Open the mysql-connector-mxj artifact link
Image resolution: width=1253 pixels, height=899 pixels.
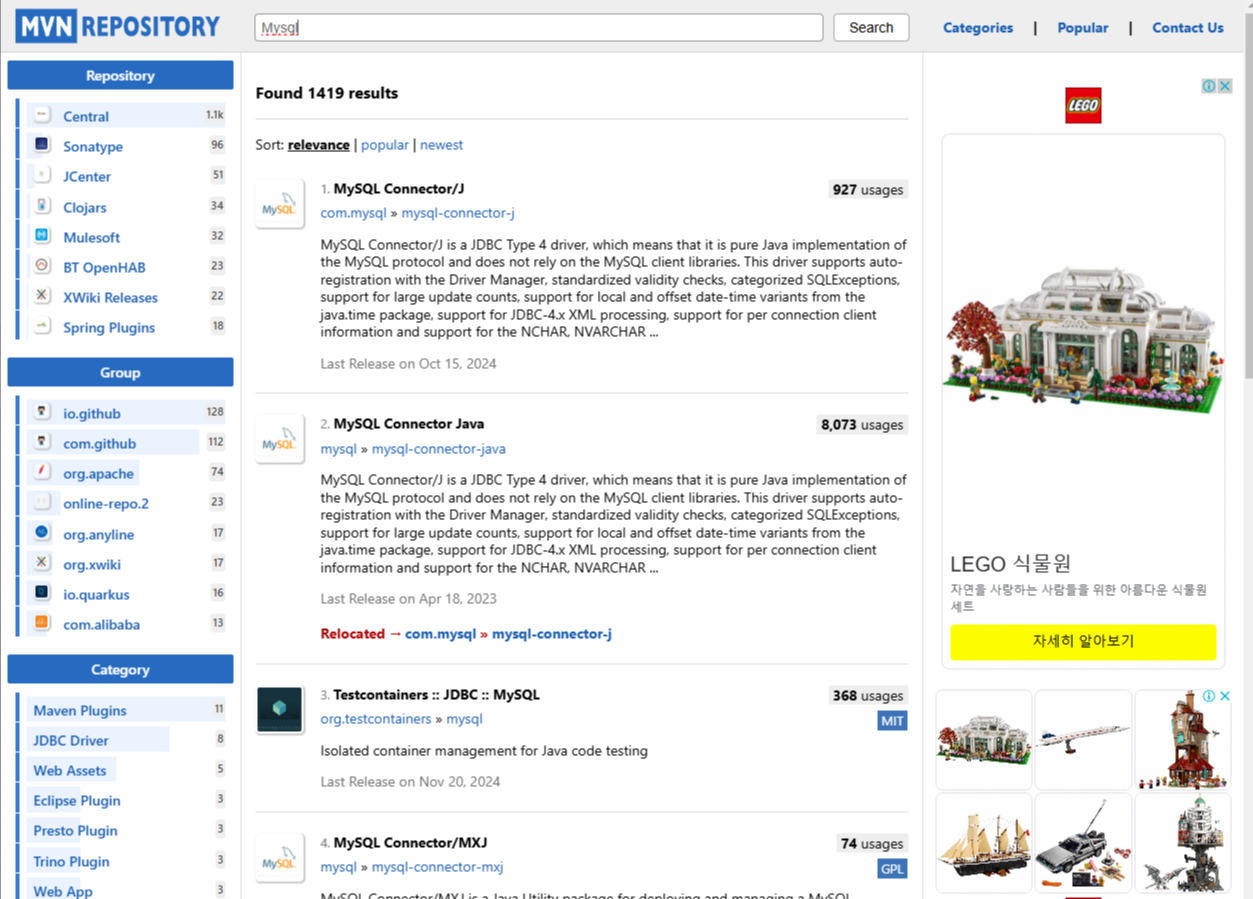(x=438, y=867)
